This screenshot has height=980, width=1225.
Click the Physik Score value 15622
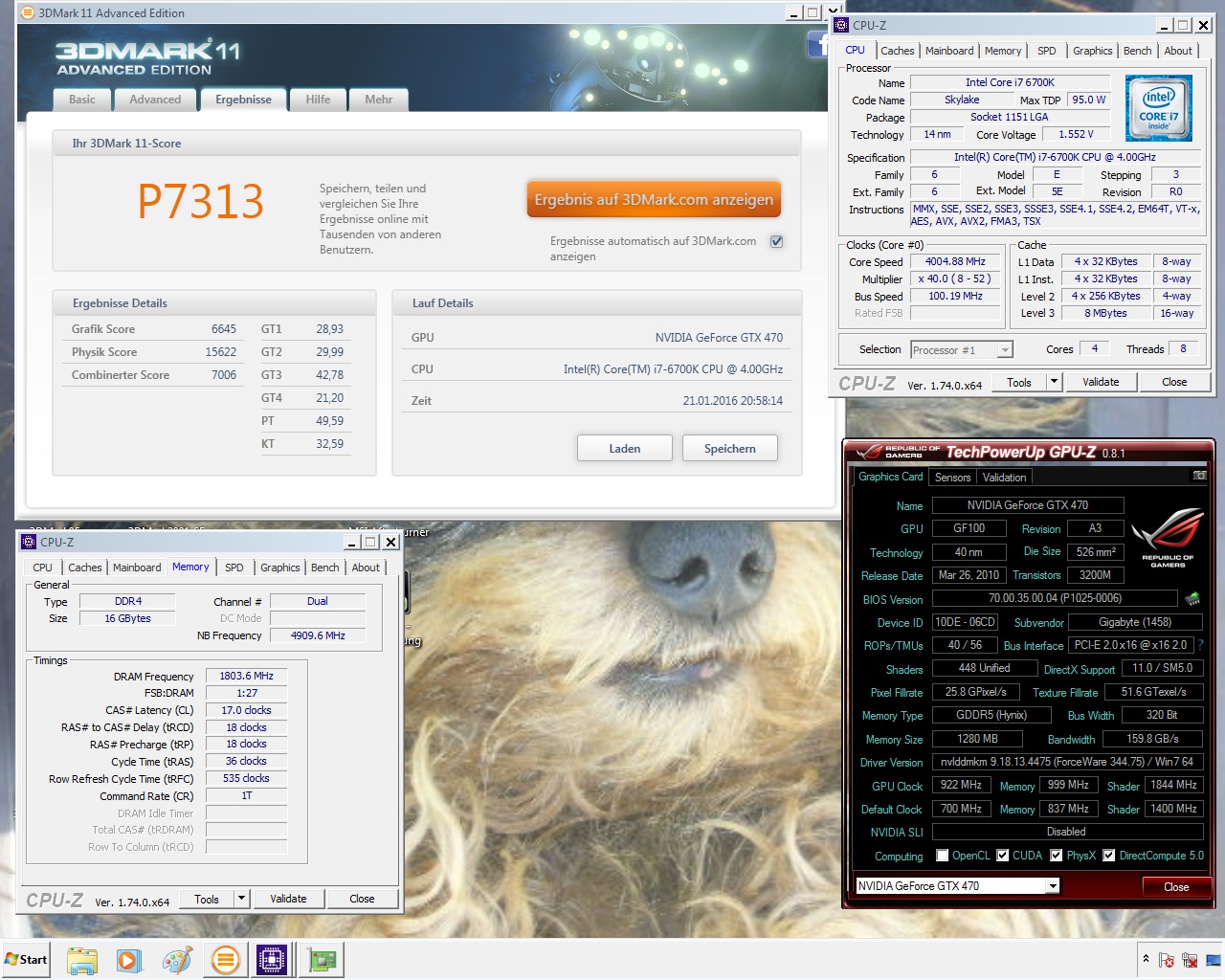[x=221, y=352]
